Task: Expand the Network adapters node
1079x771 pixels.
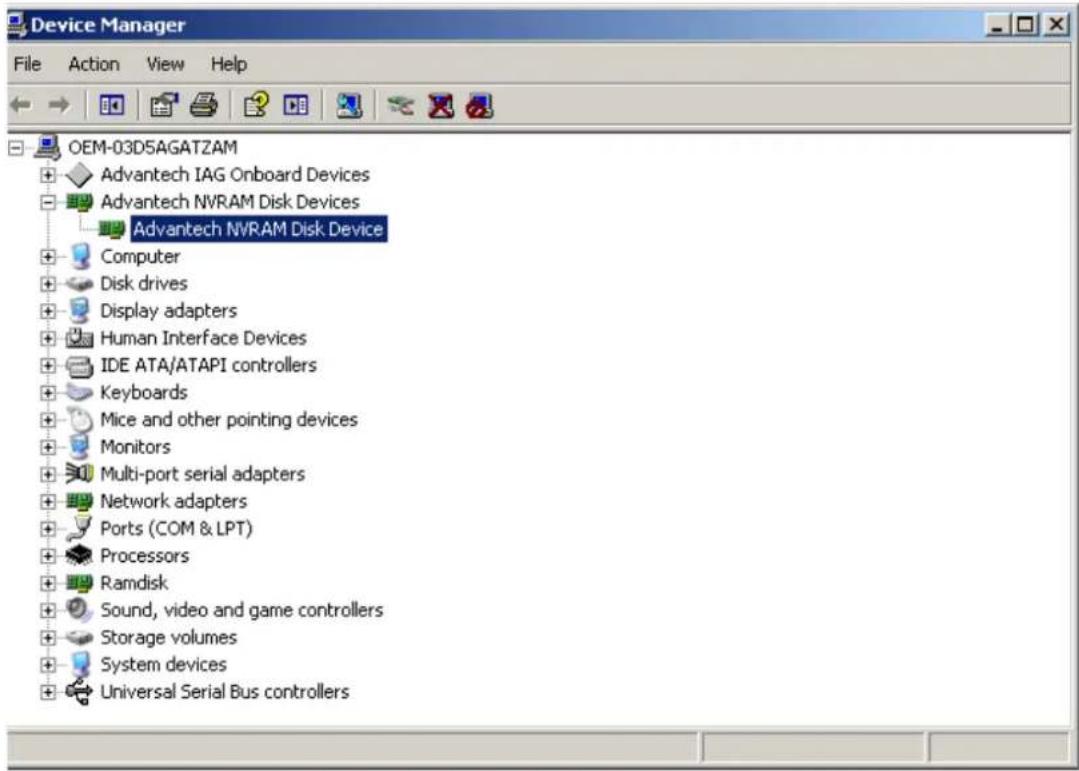Action: (47, 501)
